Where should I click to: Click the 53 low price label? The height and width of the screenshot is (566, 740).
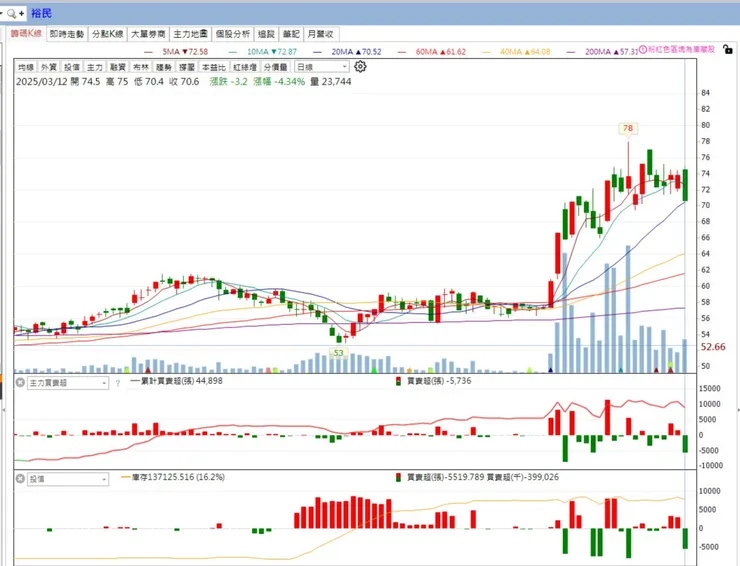[338, 353]
